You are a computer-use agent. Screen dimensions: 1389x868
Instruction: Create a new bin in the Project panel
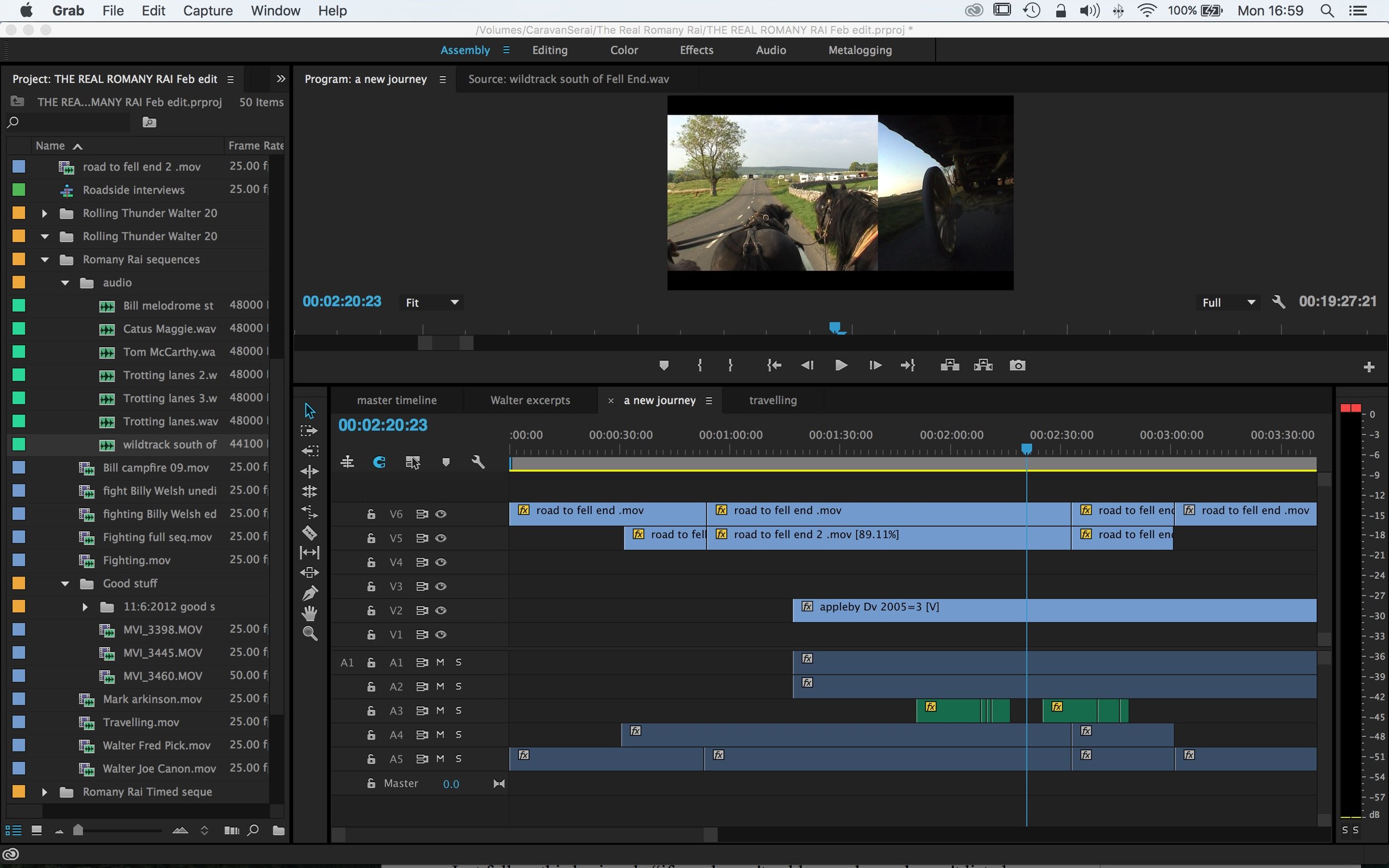(278, 830)
